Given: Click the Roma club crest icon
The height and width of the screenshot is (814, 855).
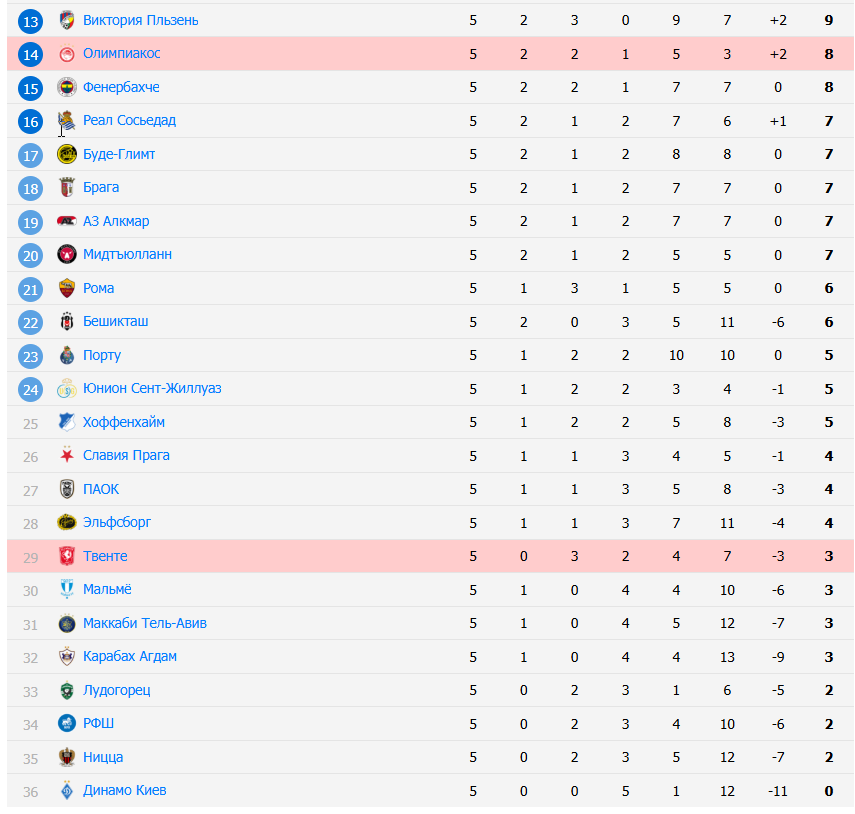Looking at the screenshot, I should tap(67, 288).
